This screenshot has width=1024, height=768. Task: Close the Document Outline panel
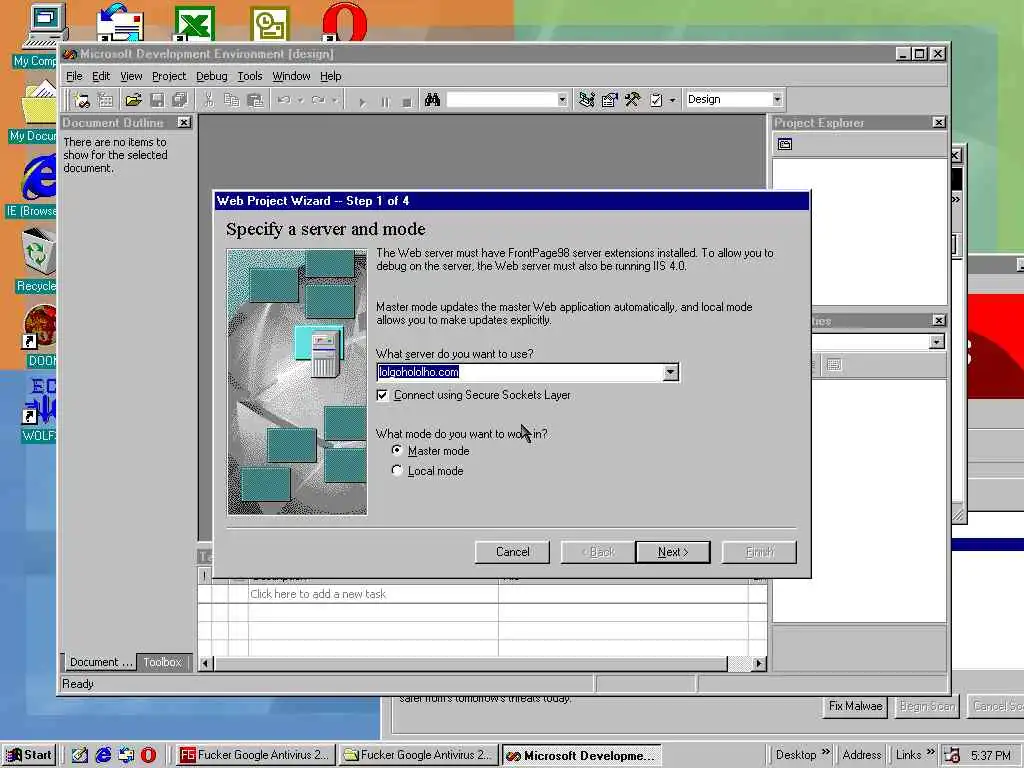pos(184,122)
